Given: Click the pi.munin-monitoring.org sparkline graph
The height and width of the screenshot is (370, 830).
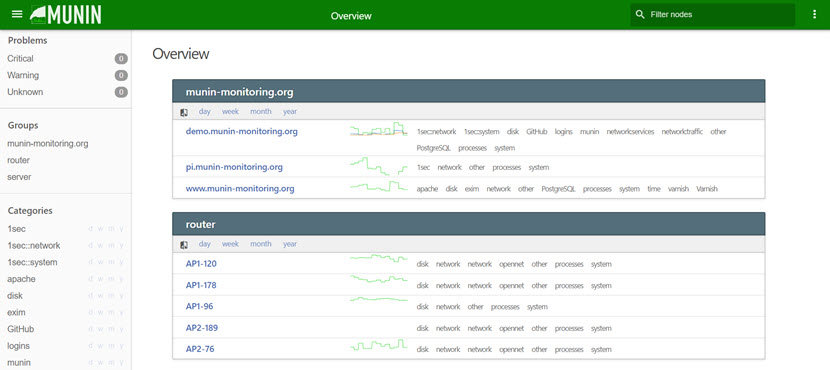Looking at the screenshot, I should tap(378, 166).
